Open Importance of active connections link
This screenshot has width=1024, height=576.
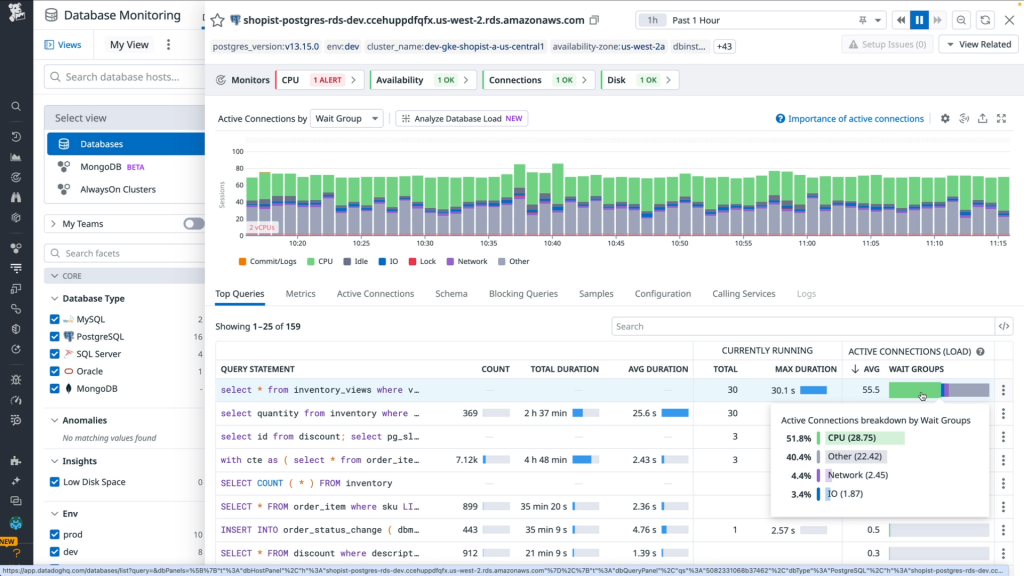click(855, 118)
